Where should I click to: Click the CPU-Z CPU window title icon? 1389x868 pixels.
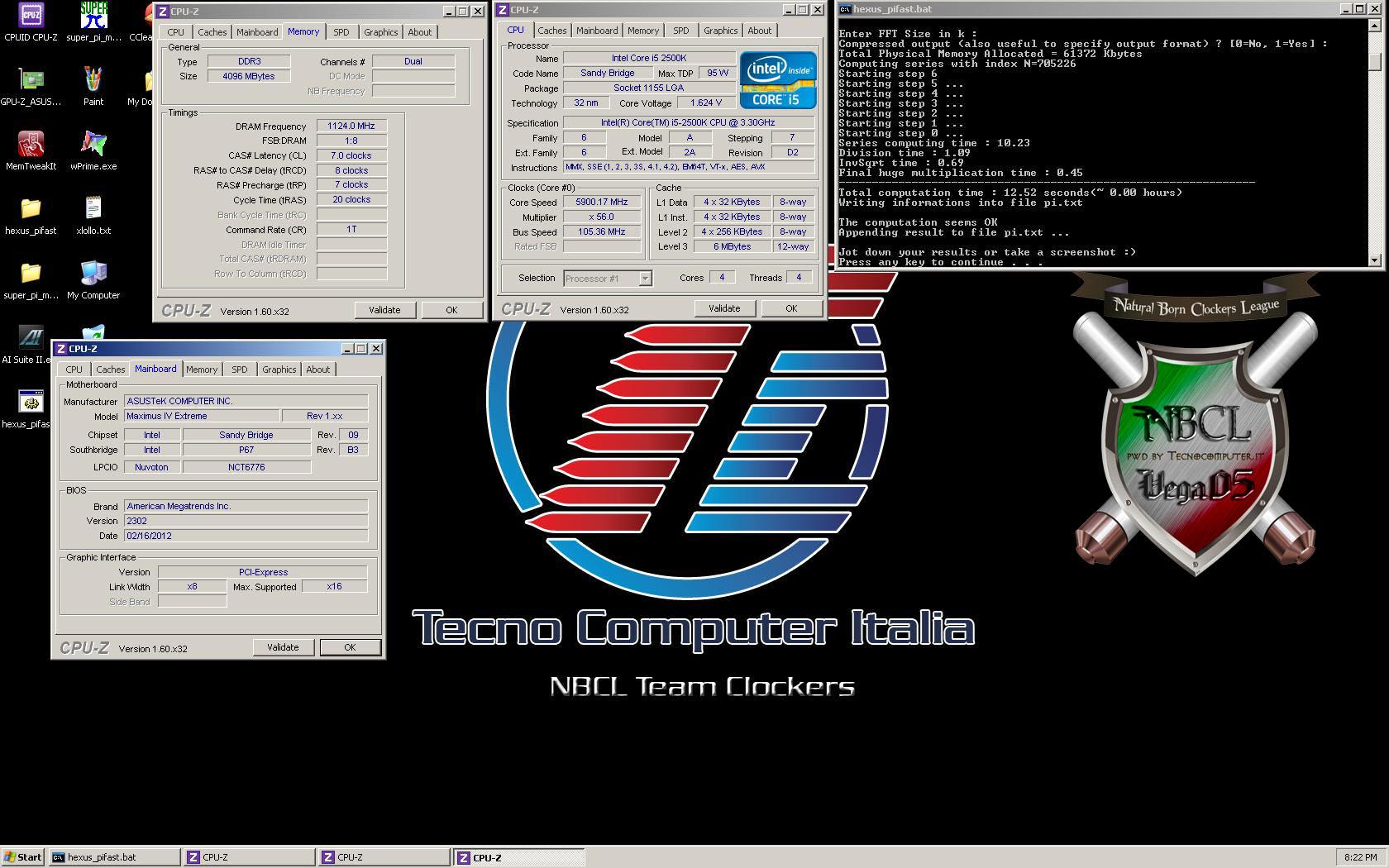[x=503, y=10]
